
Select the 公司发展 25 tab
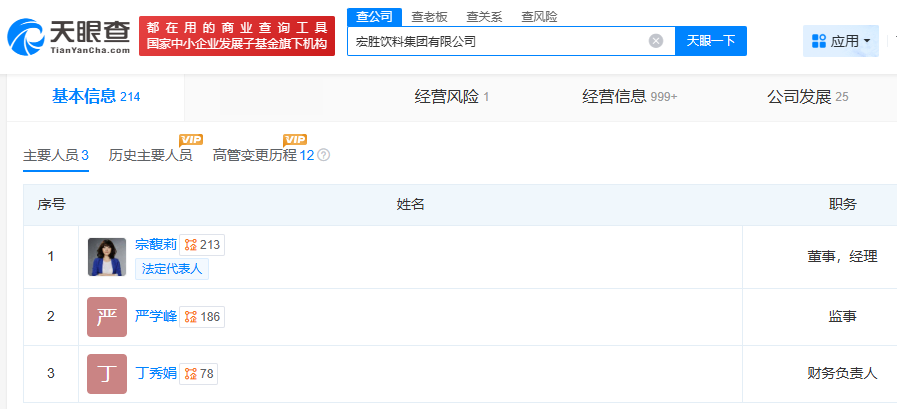point(808,97)
